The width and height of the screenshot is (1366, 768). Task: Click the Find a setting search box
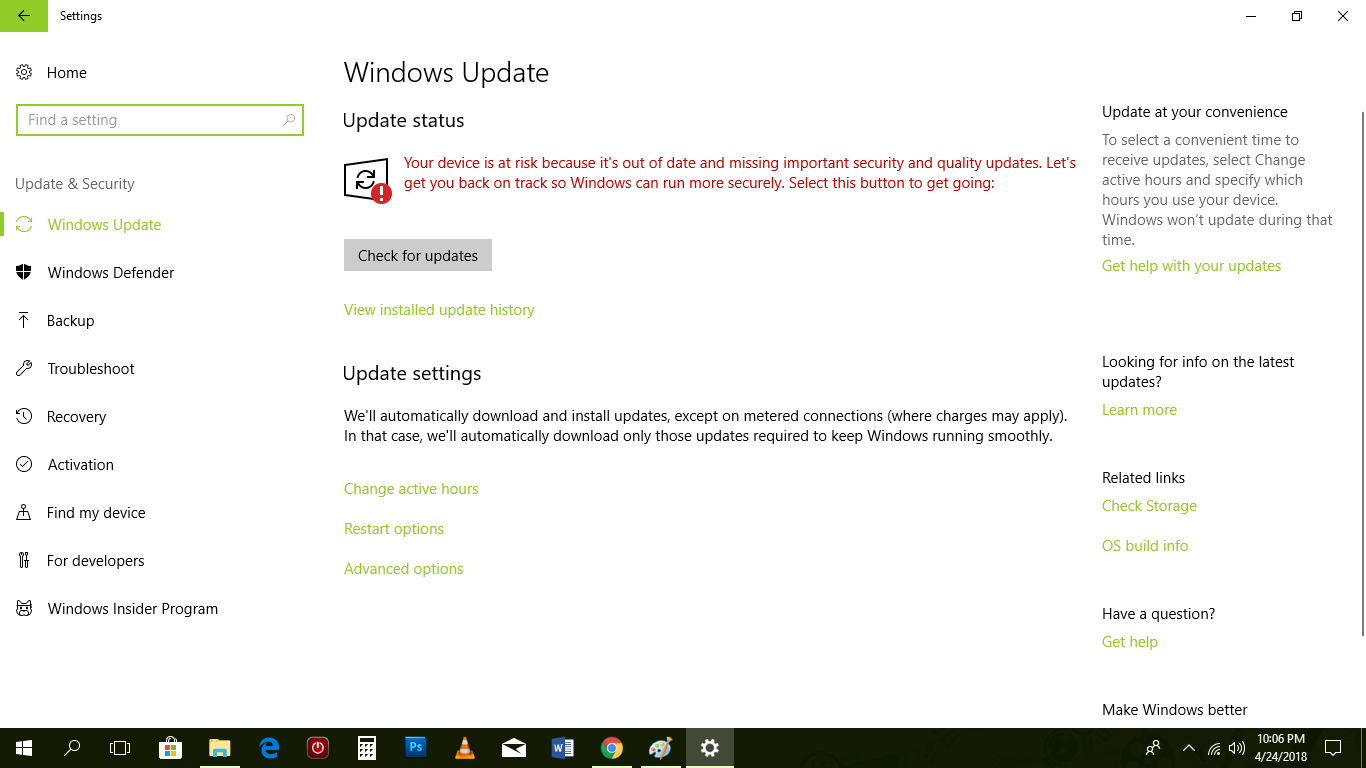click(x=160, y=120)
